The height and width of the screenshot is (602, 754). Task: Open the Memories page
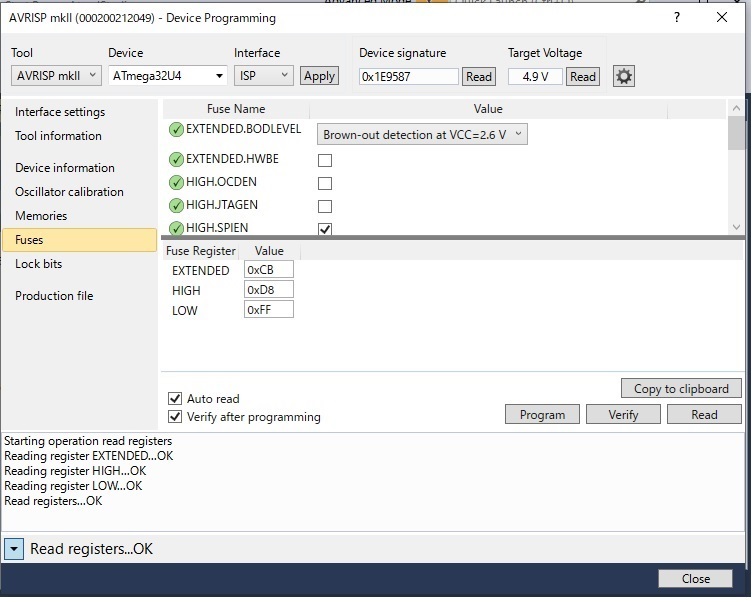(x=41, y=216)
